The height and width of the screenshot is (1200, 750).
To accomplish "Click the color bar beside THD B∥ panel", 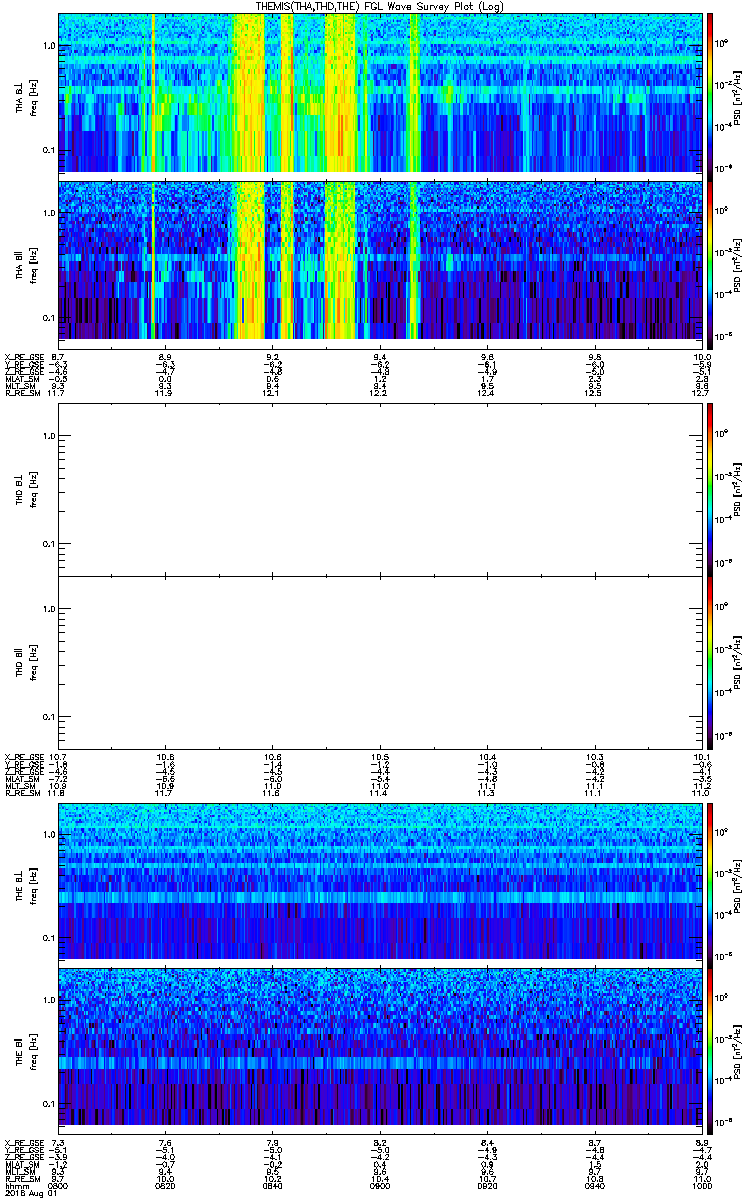I will tap(711, 662).
